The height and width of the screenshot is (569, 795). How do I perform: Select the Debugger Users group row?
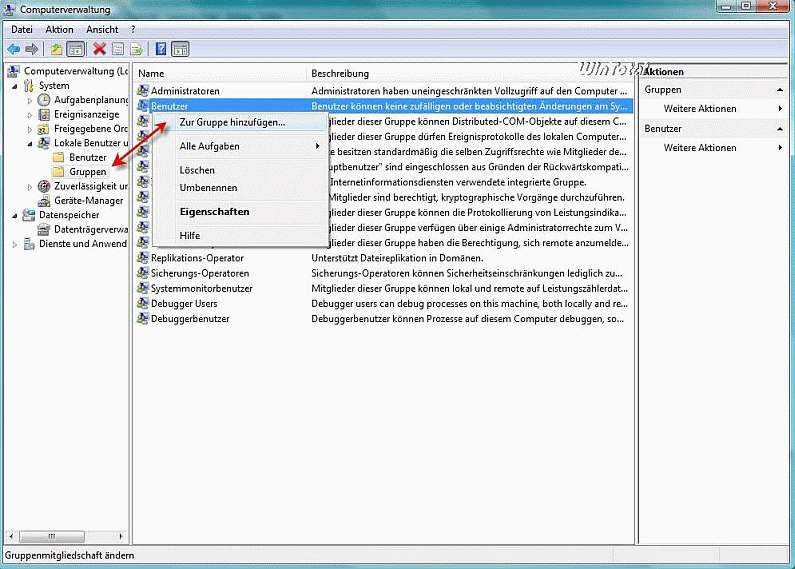pos(184,303)
